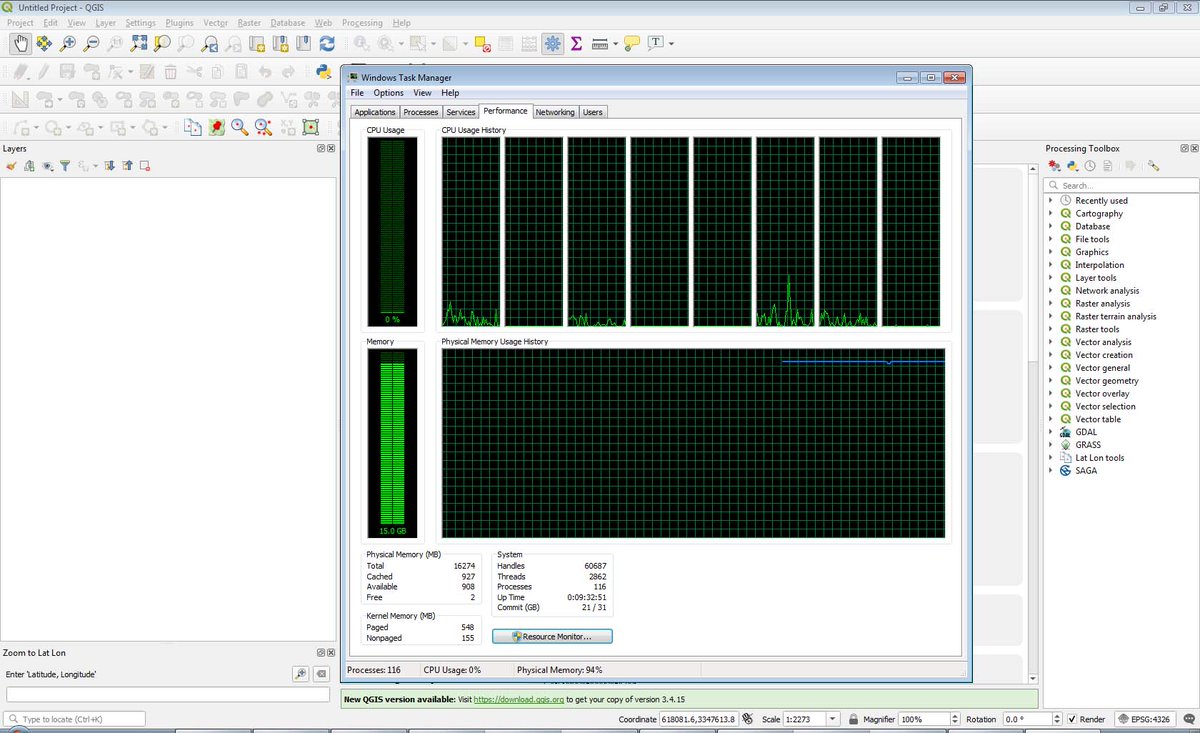This screenshot has width=1200, height=733.
Task: Open Layer Styling brush icon in Layers panel
Action: [12, 166]
